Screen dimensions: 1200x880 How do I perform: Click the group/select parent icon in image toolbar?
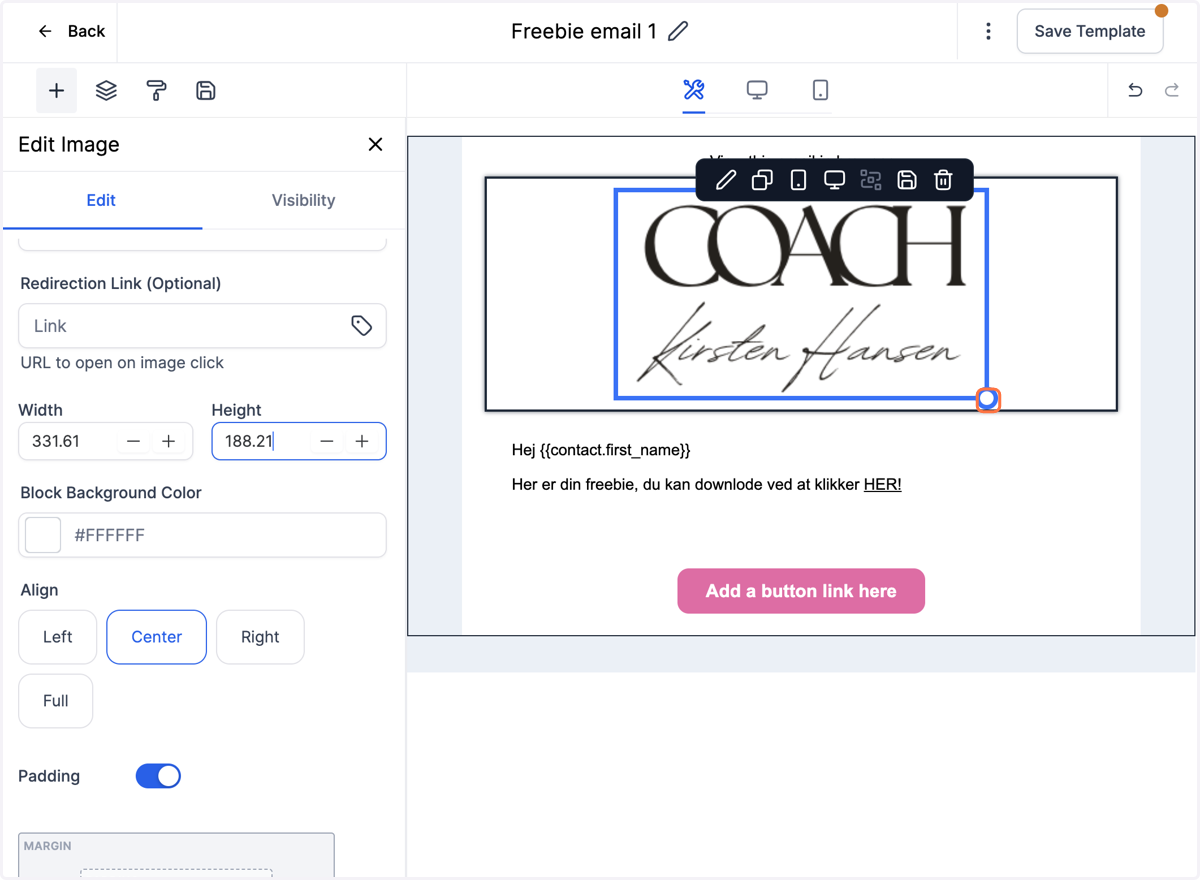point(871,180)
